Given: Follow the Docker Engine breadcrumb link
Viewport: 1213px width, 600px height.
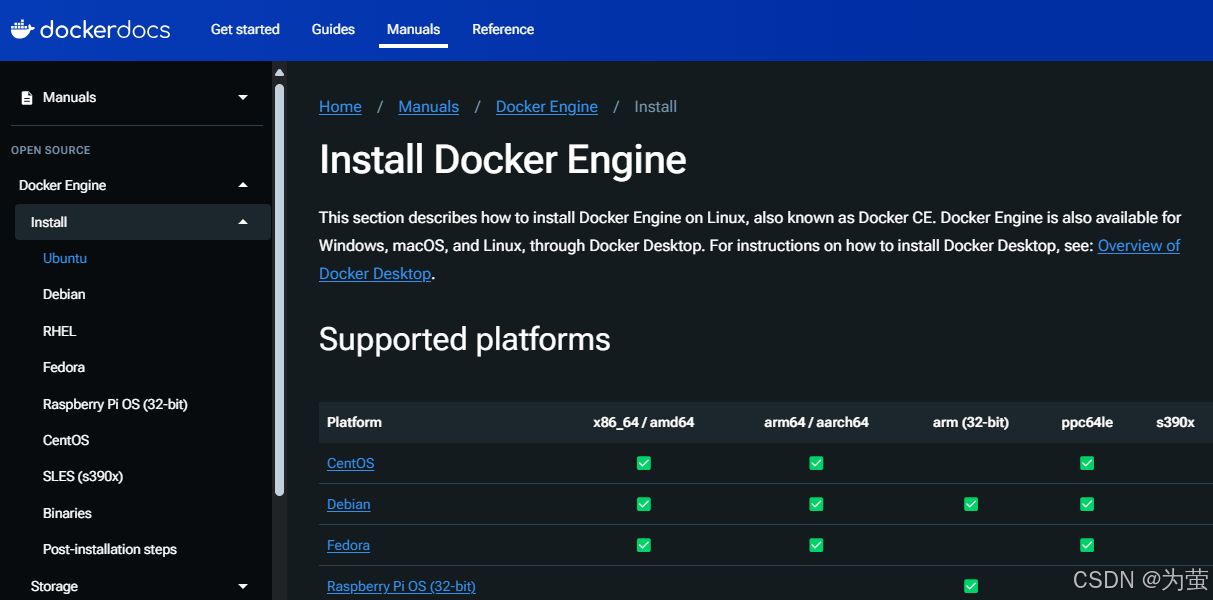Looking at the screenshot, I should tap(547, 107).
